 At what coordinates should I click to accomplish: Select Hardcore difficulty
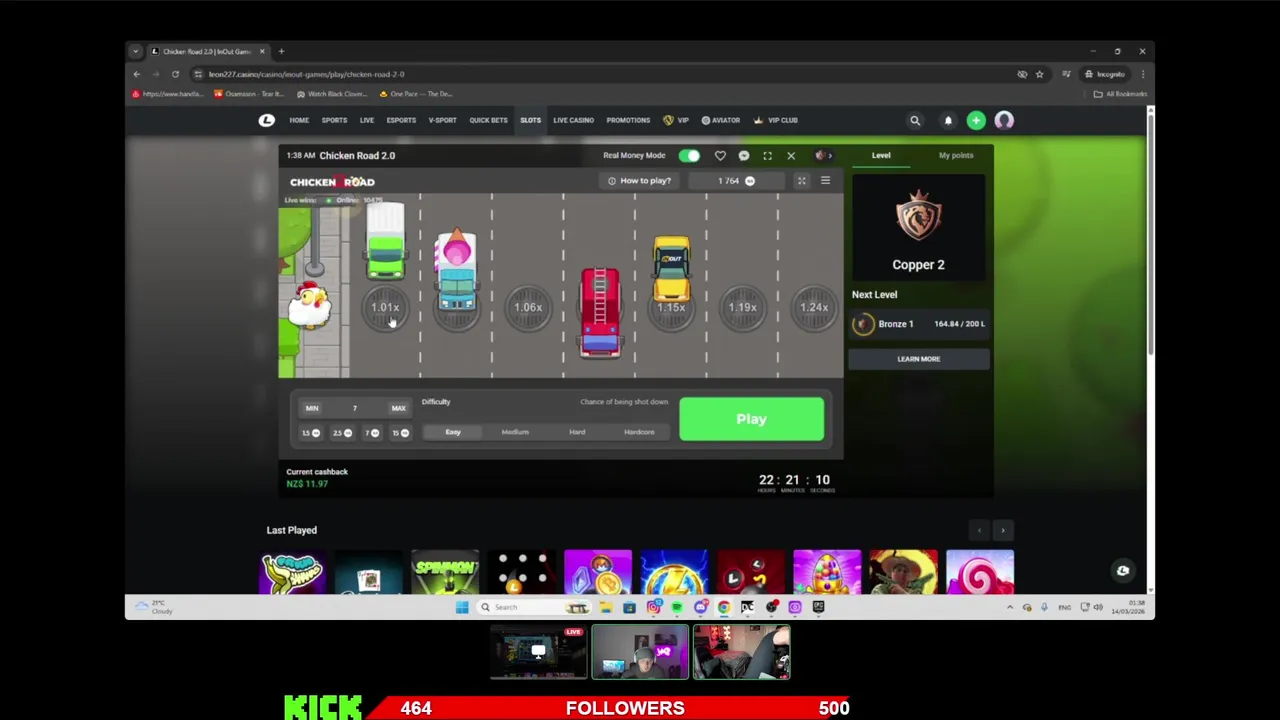(x=639, y=432)
